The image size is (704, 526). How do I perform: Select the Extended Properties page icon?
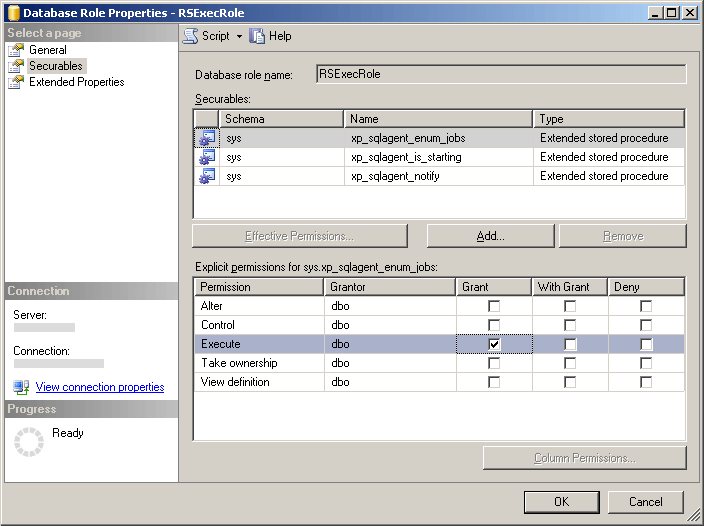coord(16,82)
